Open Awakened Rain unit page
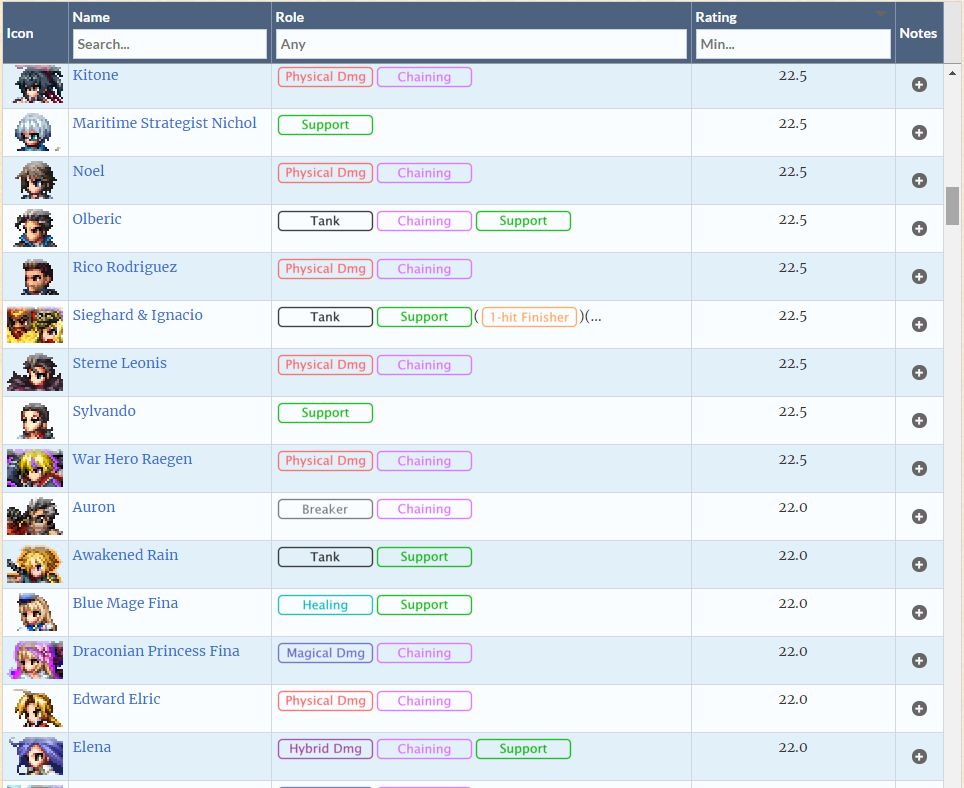Viewport: 964px width, 788px height. (125, 555)
